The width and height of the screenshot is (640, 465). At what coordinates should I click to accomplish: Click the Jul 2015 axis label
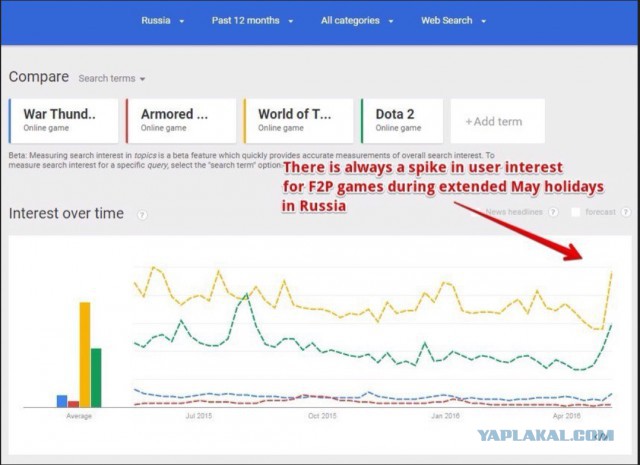199,416
